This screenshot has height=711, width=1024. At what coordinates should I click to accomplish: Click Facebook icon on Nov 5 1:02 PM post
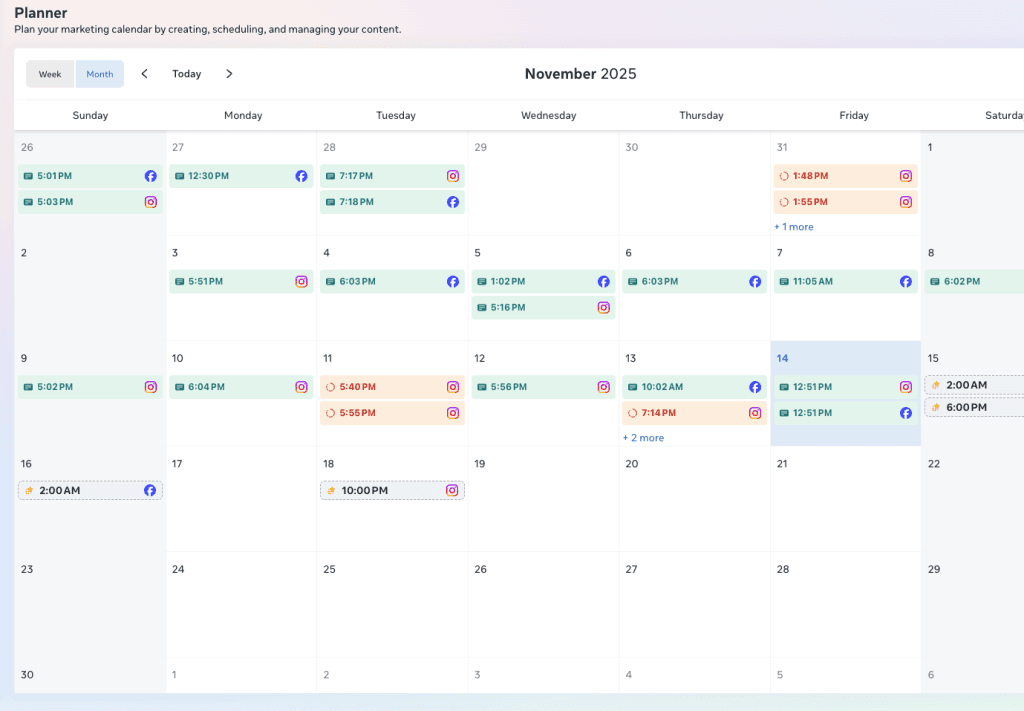click(604, 282)
